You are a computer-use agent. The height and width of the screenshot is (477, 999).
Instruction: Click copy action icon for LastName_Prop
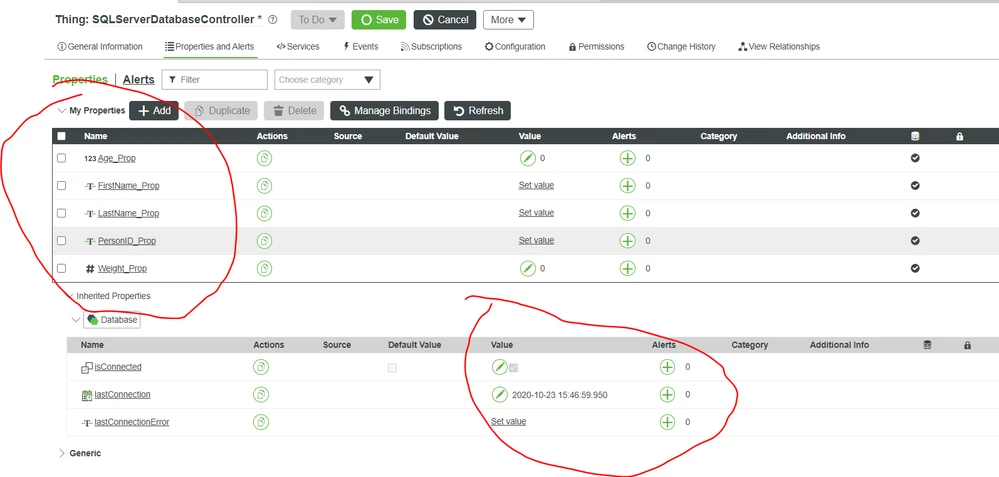point(264,213)
